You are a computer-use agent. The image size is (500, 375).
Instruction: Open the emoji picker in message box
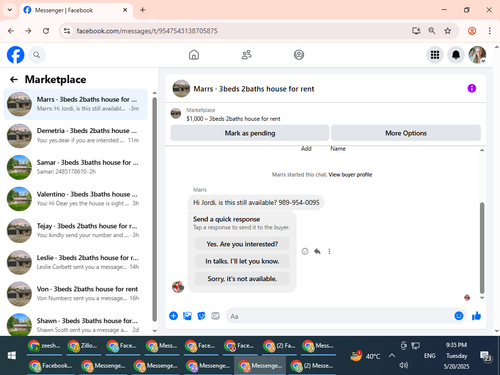coord(459,316)
